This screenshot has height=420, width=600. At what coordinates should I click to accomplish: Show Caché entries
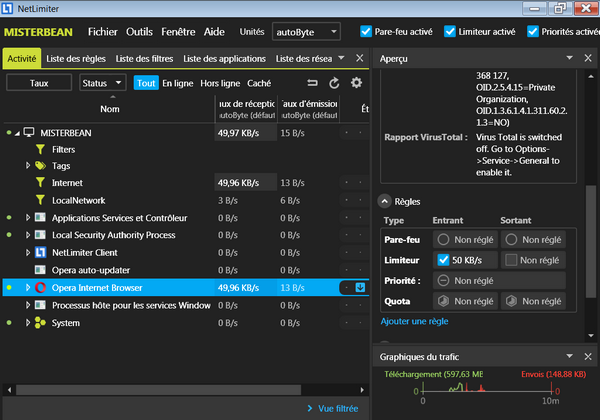259,83
